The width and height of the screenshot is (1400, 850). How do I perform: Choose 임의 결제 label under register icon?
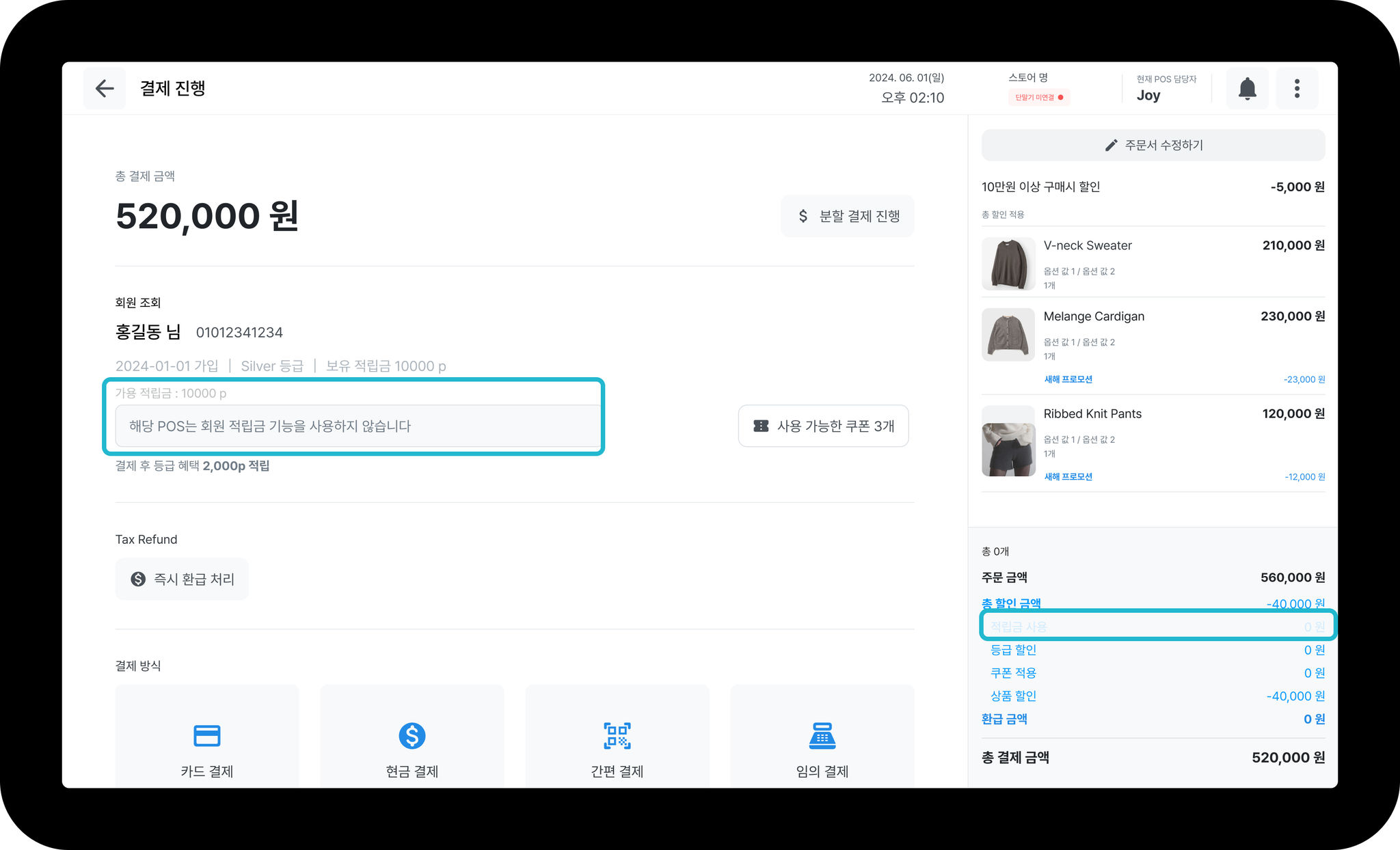(822, 771)
